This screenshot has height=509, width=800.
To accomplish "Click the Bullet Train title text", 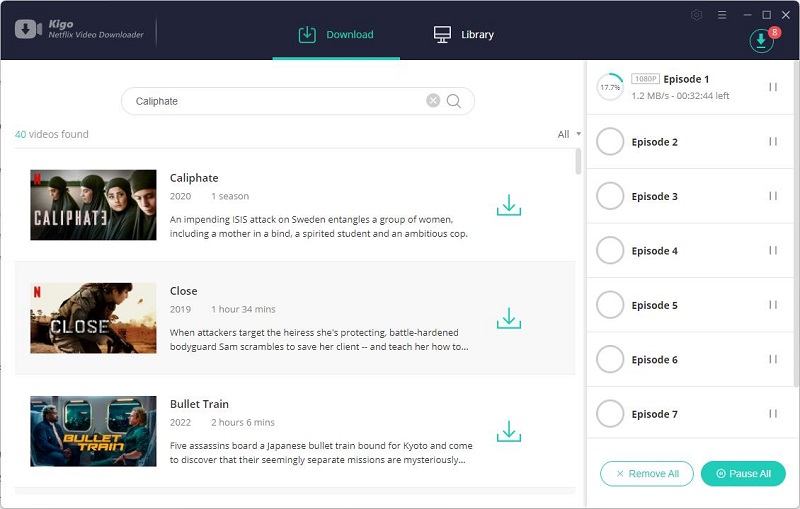I will point(199,404).
